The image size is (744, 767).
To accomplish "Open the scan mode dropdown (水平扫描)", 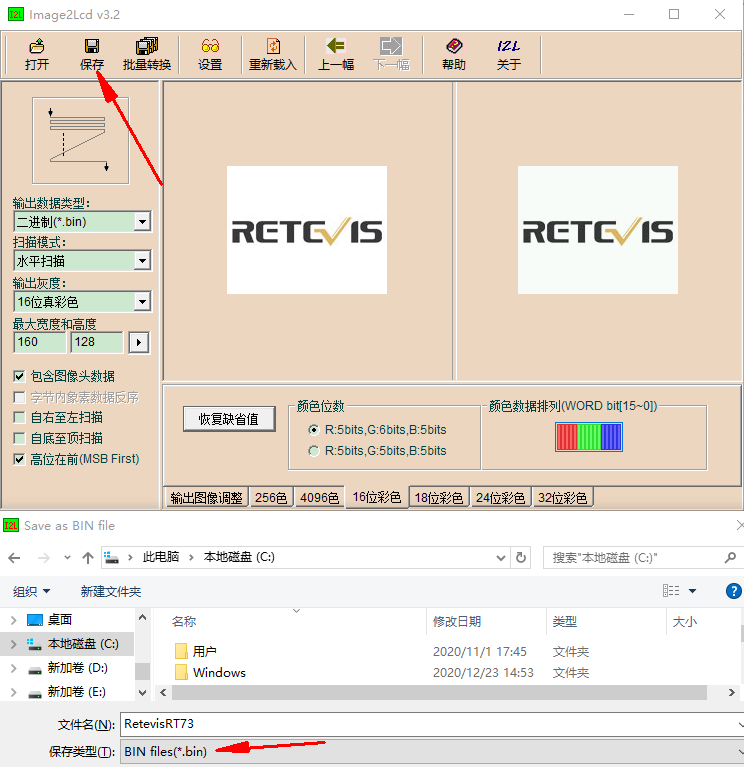I will [142, 261].
